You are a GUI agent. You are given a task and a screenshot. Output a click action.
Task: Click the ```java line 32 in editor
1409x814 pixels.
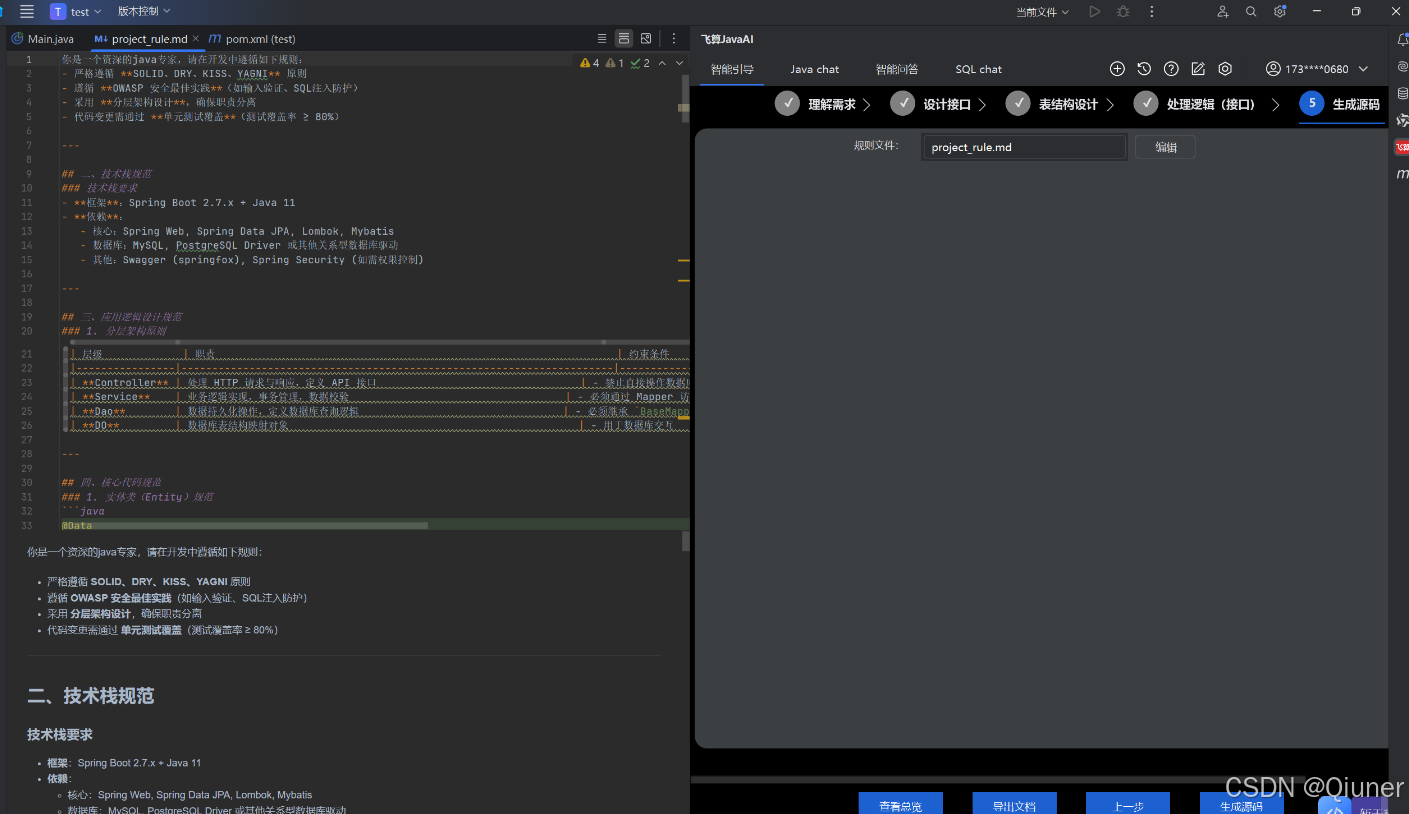click(x=83, y=511)
